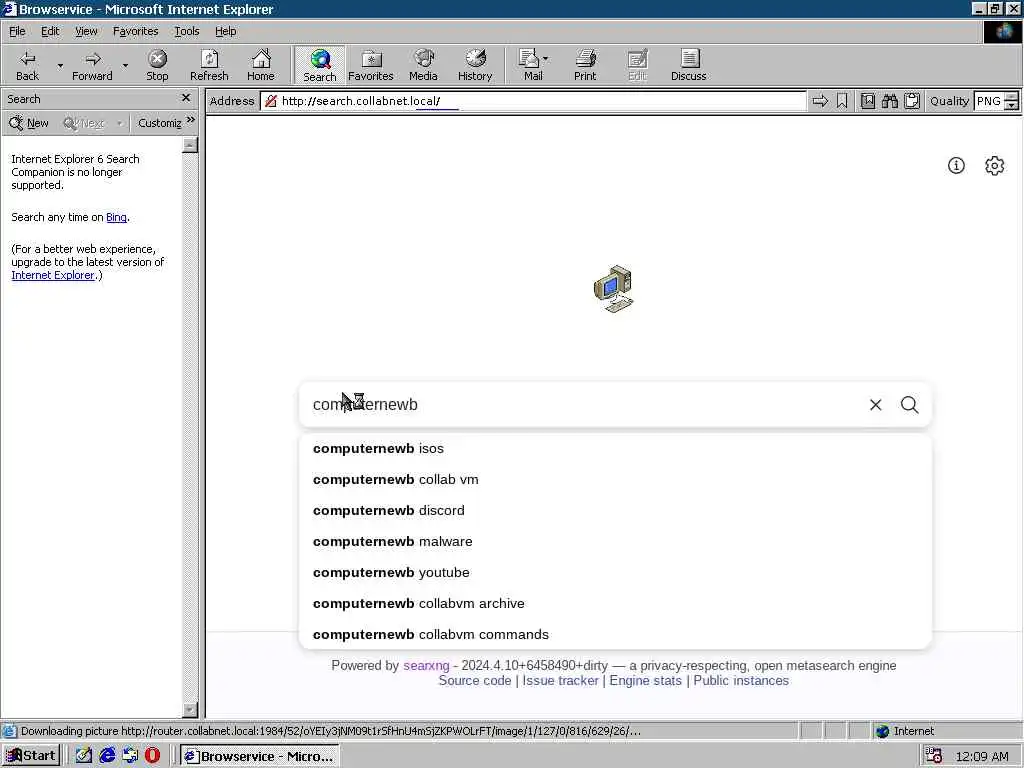
Task: Select suggestion 'computernewb youtube'
Action: coord(615,573)
